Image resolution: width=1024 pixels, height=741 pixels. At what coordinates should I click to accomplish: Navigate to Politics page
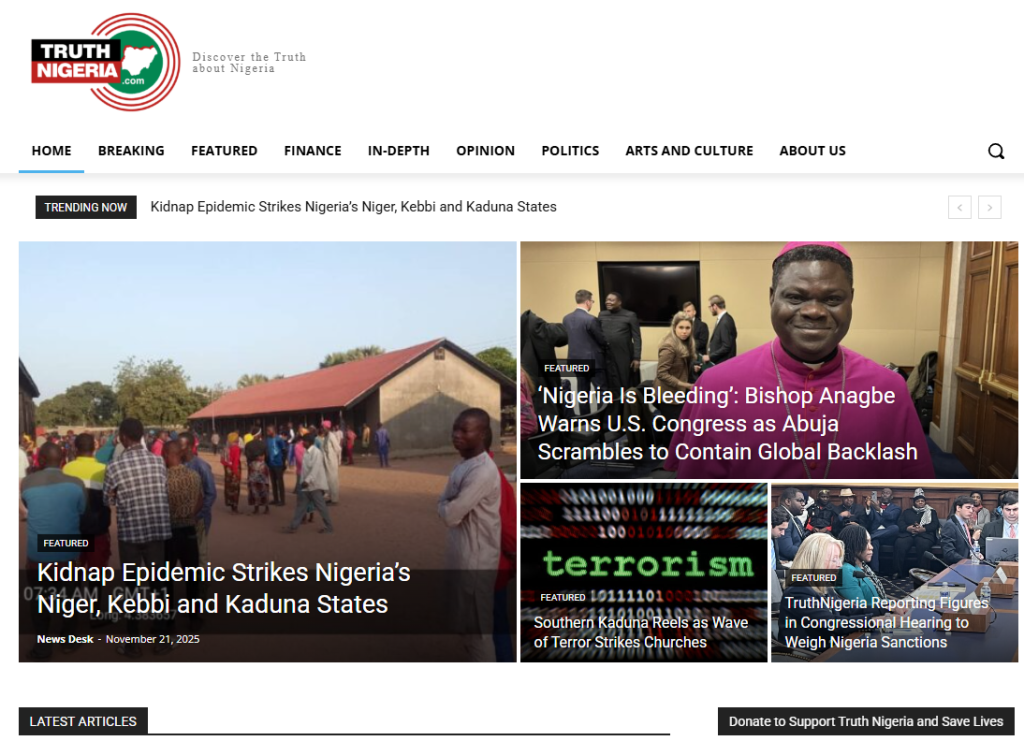pyautogui.click(x=570, y=151)
